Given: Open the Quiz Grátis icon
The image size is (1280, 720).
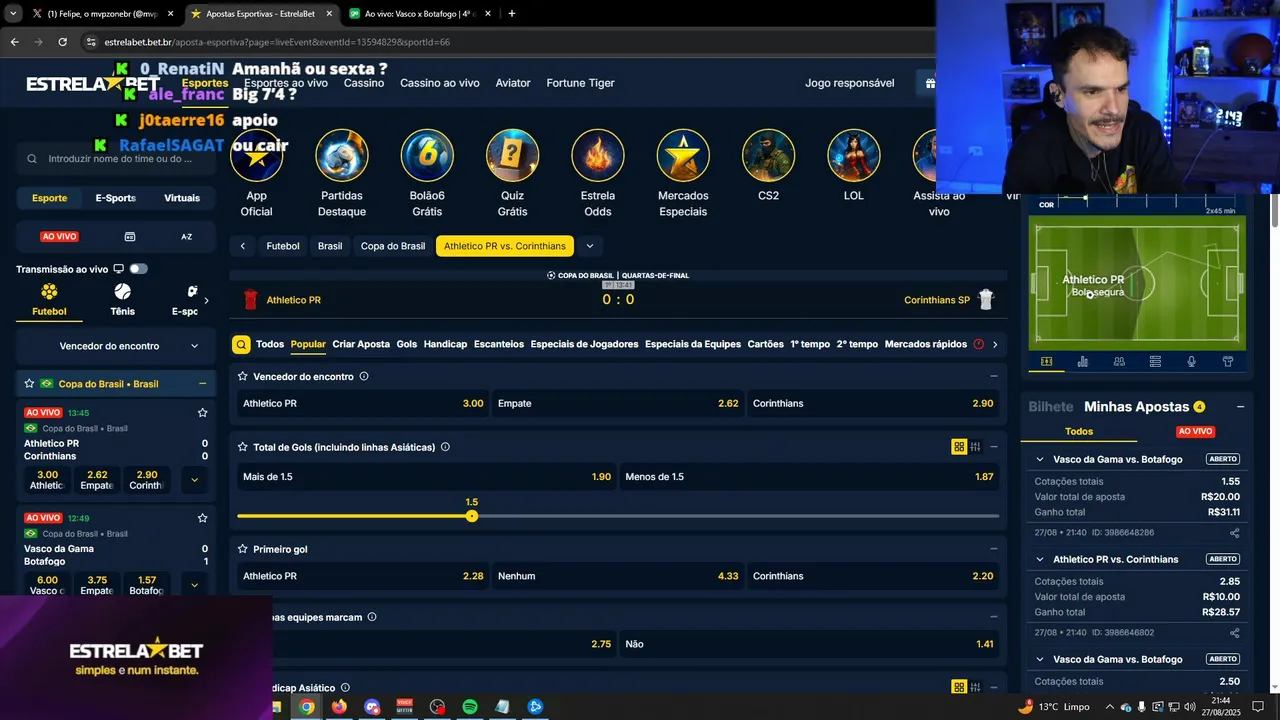Looking at the screenshot, I should point(512,155).
